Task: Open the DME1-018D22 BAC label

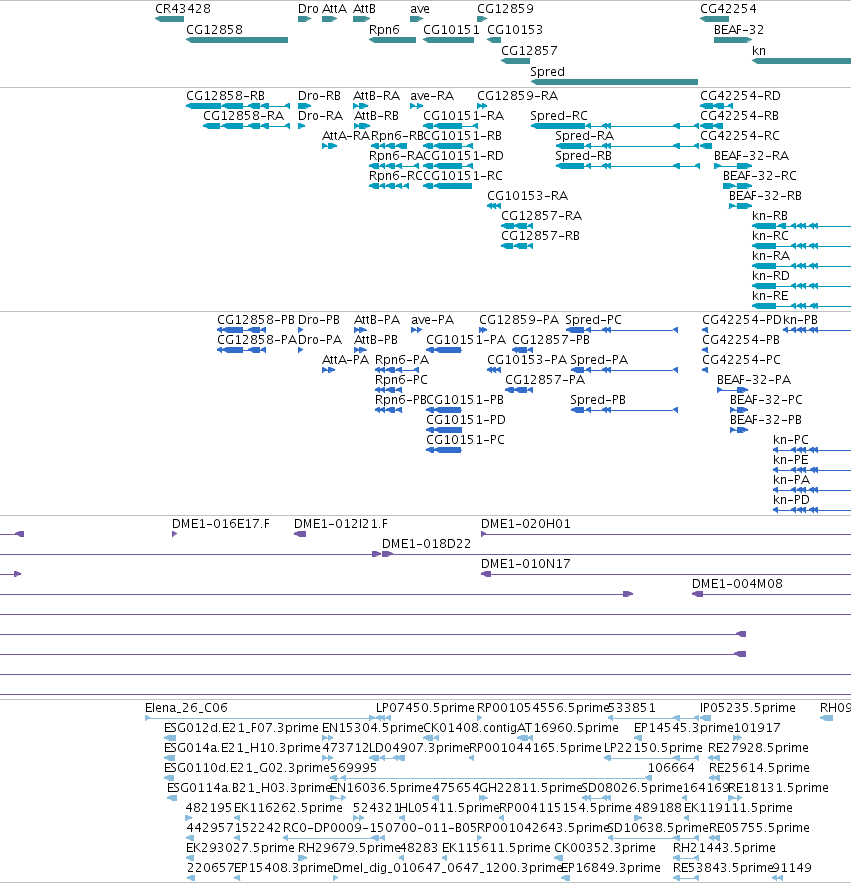Action: 426,544
